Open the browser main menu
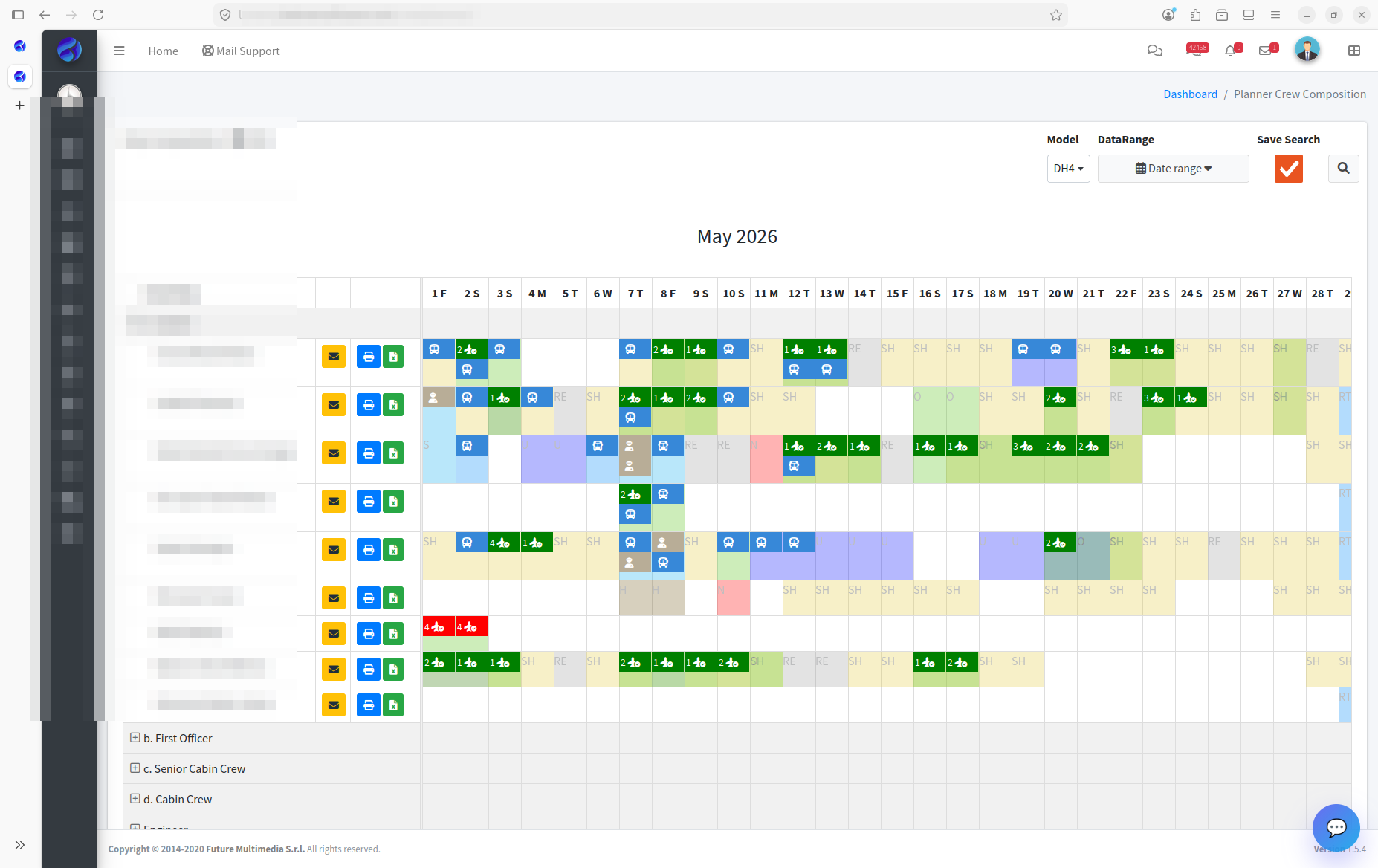The height and width of the screenshot is (868, 1378). pos(1275,15)
